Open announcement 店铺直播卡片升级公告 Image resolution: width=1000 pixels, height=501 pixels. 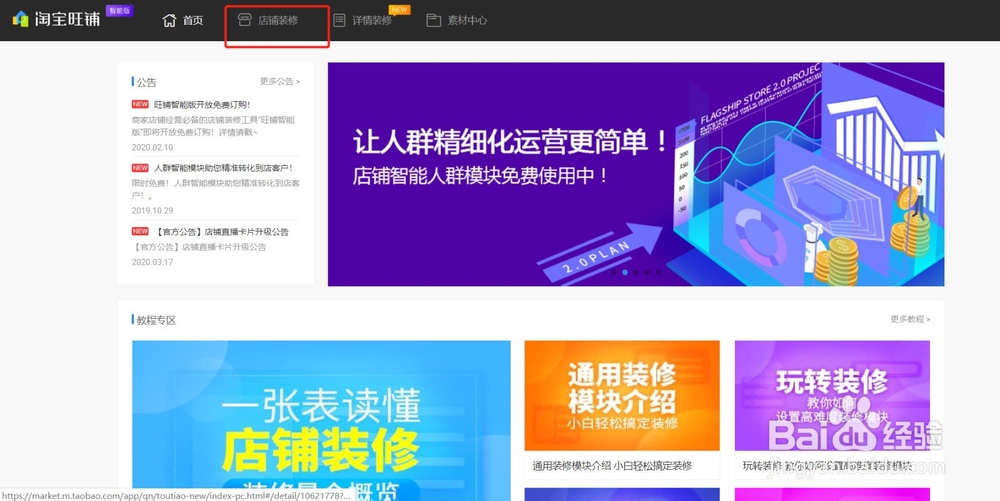coord(221,231)
